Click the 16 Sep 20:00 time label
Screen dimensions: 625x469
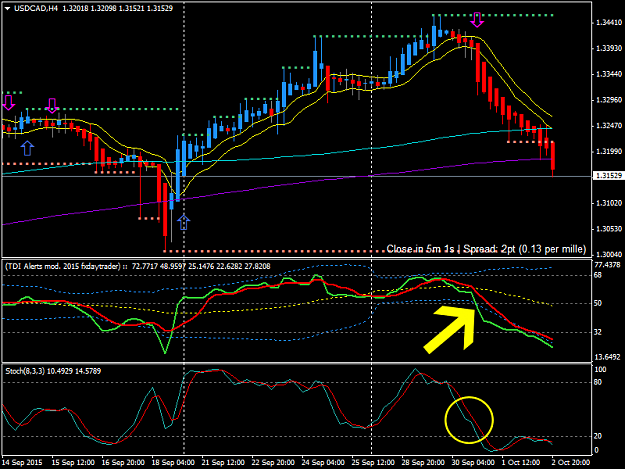pyautogui.click(x=123, y=462)
